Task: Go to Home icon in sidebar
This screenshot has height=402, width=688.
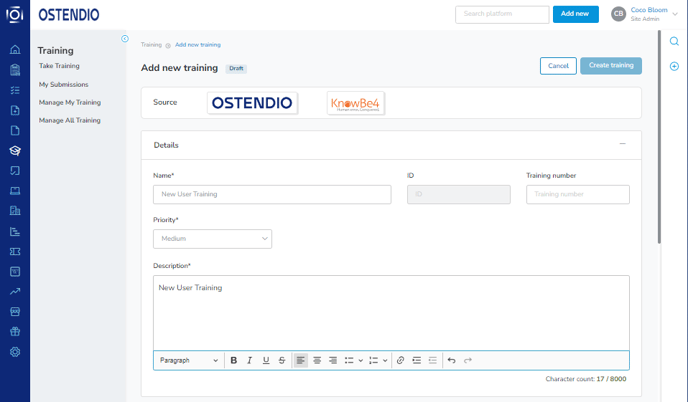Action: (15, 50)
